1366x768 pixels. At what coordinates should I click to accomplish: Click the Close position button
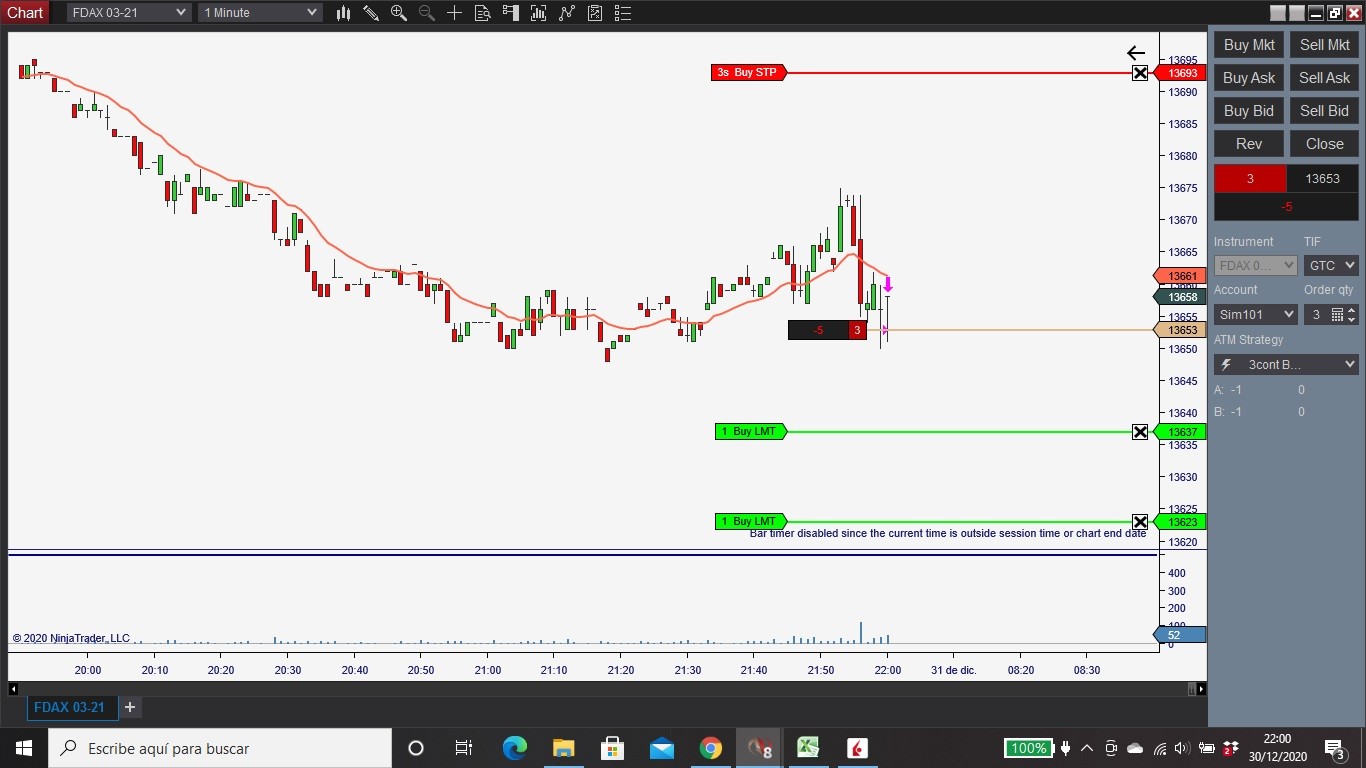tap(1325, 144)
